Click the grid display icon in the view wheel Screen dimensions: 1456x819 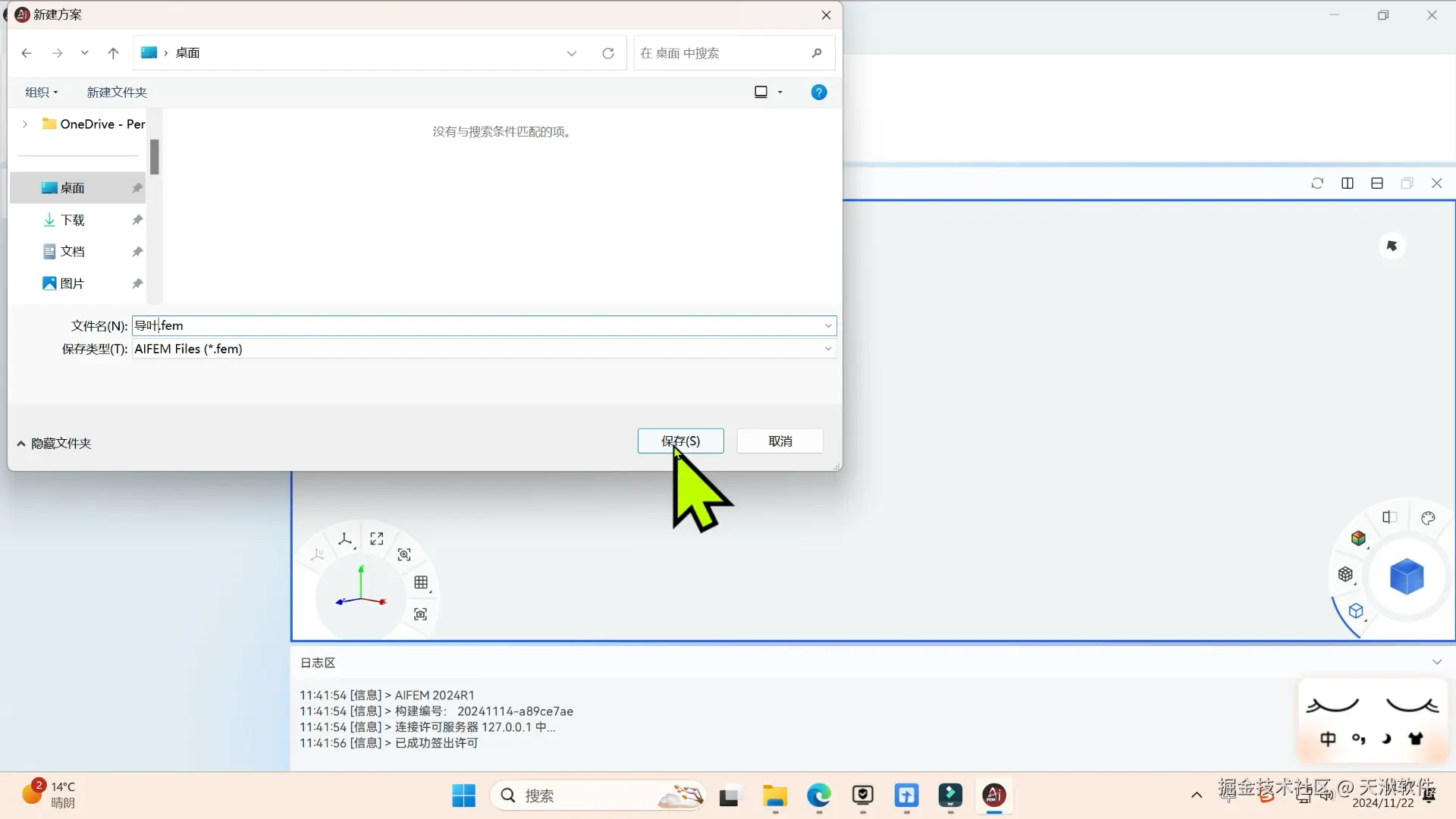(x=421, y=582)
